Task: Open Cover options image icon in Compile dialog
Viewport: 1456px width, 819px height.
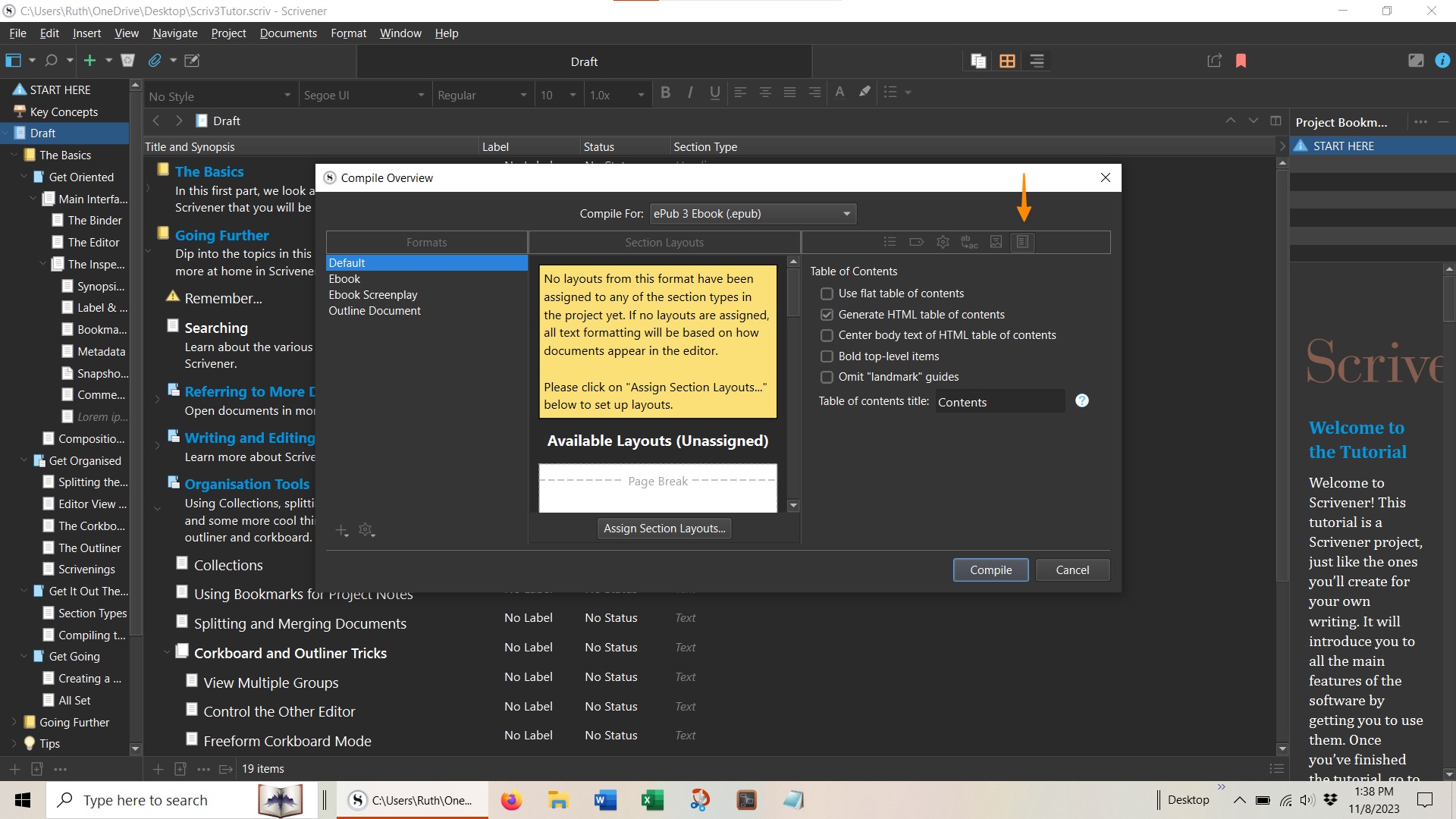Action: [996, 242]
